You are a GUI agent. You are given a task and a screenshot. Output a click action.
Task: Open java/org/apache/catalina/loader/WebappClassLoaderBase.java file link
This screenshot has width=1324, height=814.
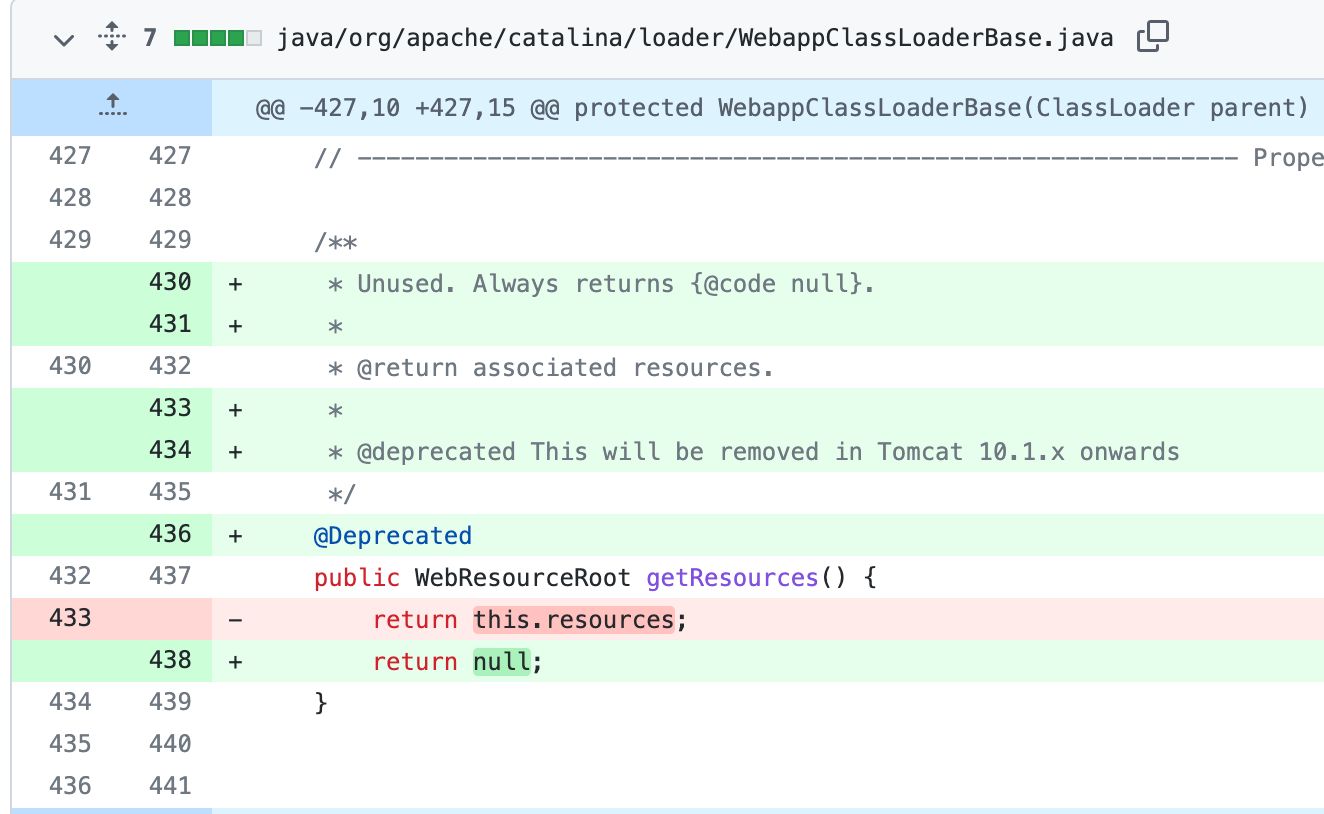pos(695,39)
